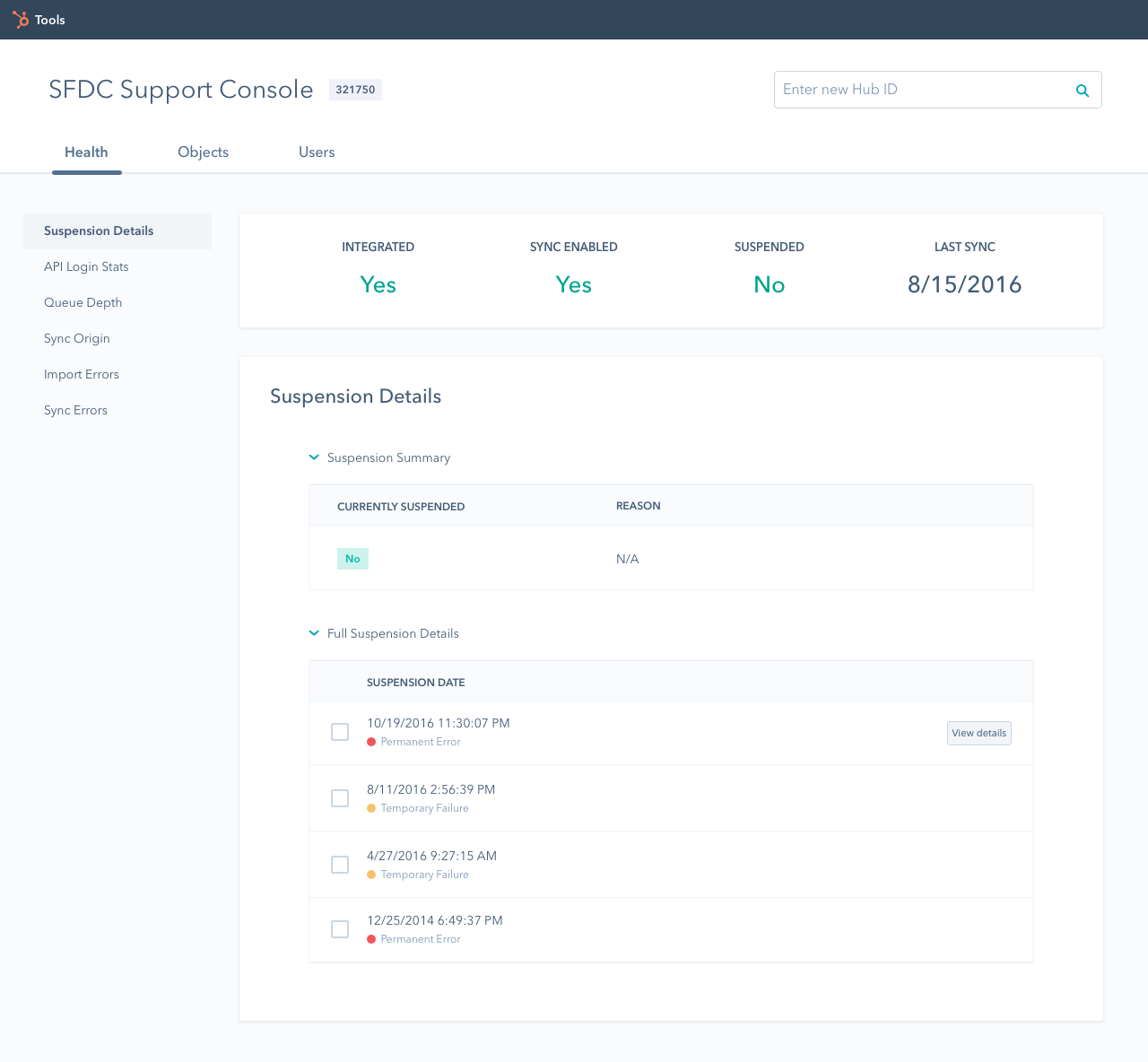Switch to the Users tab
The image size is (1148, 1062).
tap(317, 152)
